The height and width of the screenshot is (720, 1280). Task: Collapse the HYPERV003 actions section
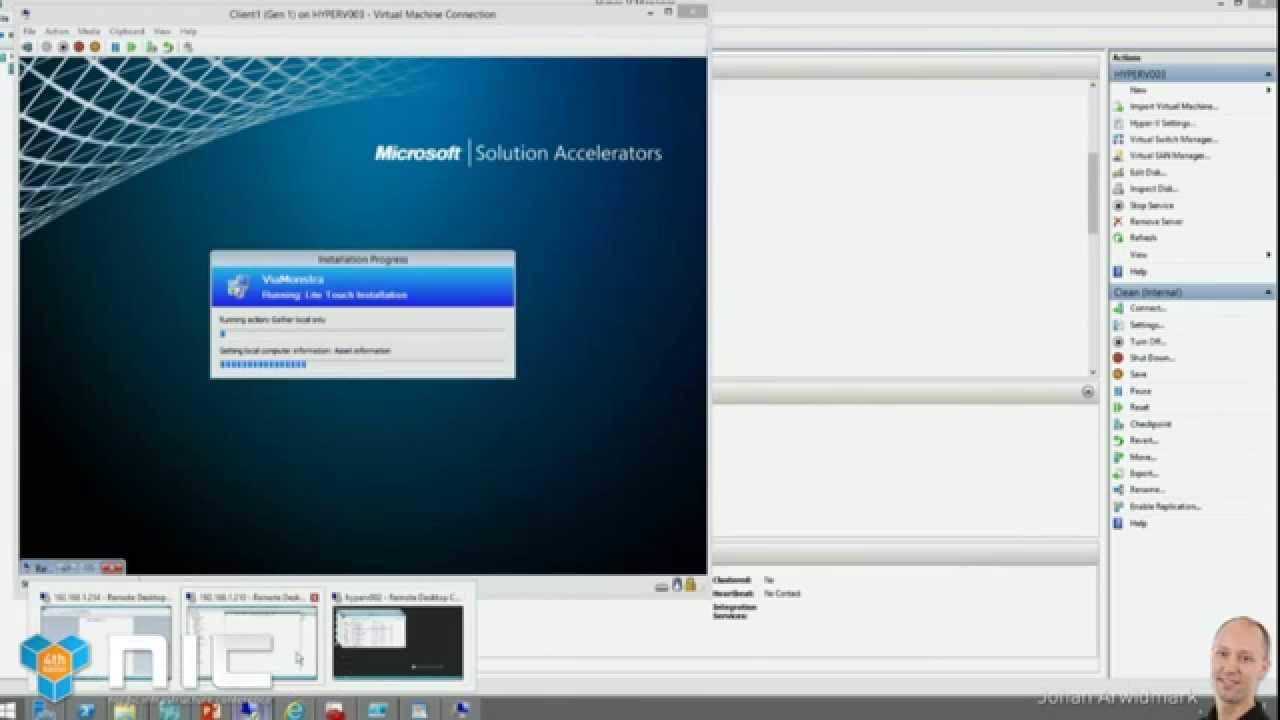click(1269, 74)
